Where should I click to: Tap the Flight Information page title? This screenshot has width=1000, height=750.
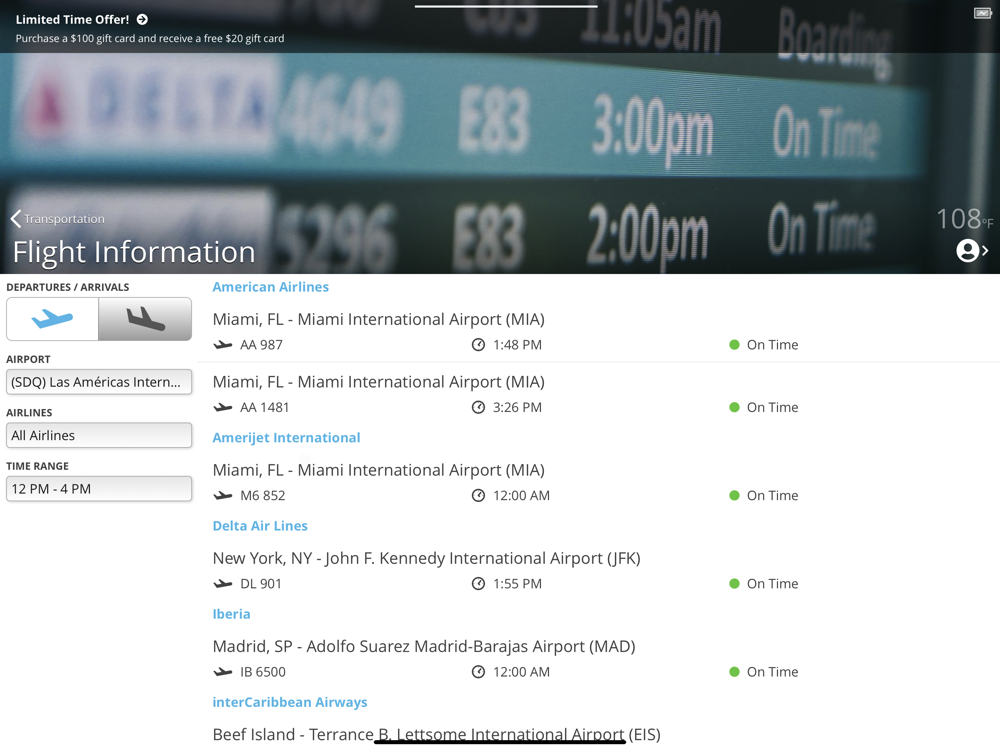134,252
